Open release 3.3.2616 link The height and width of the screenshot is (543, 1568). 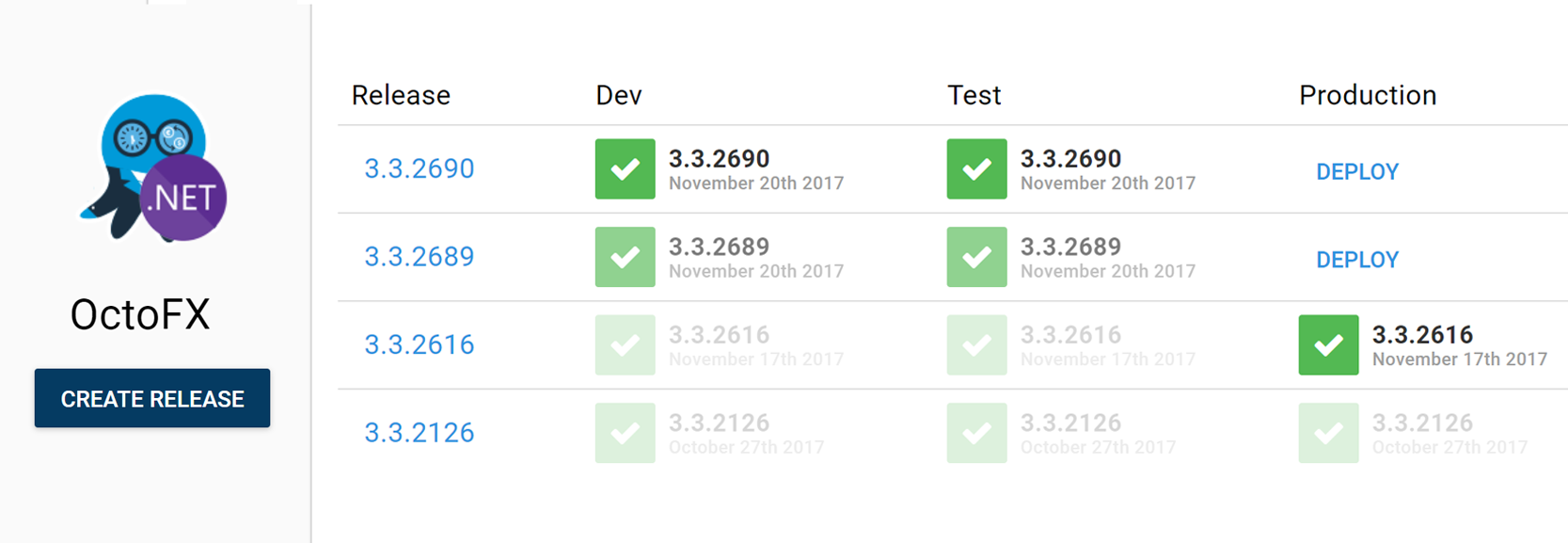420,345
